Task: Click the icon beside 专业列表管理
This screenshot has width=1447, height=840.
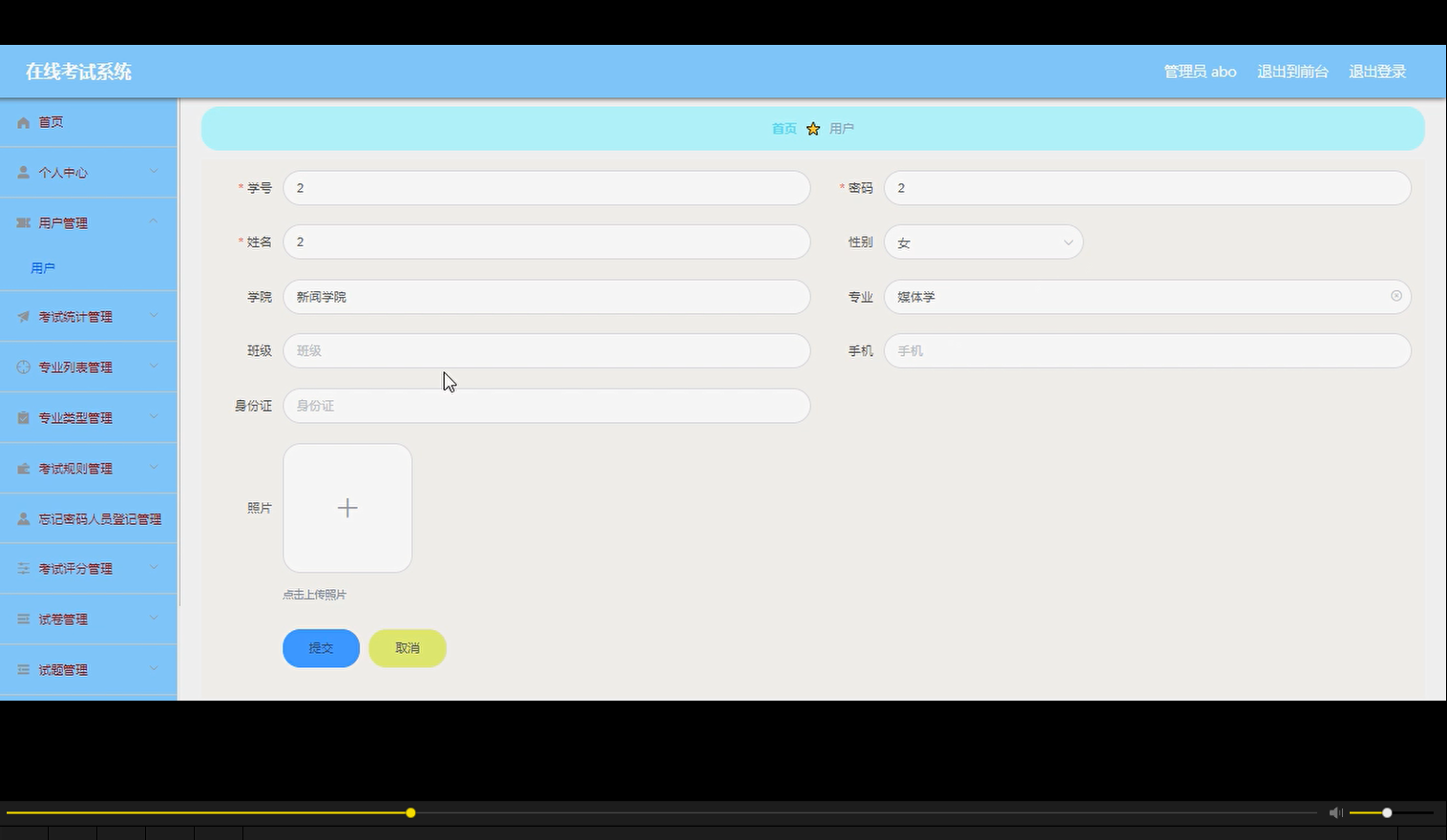Action: 24,367
